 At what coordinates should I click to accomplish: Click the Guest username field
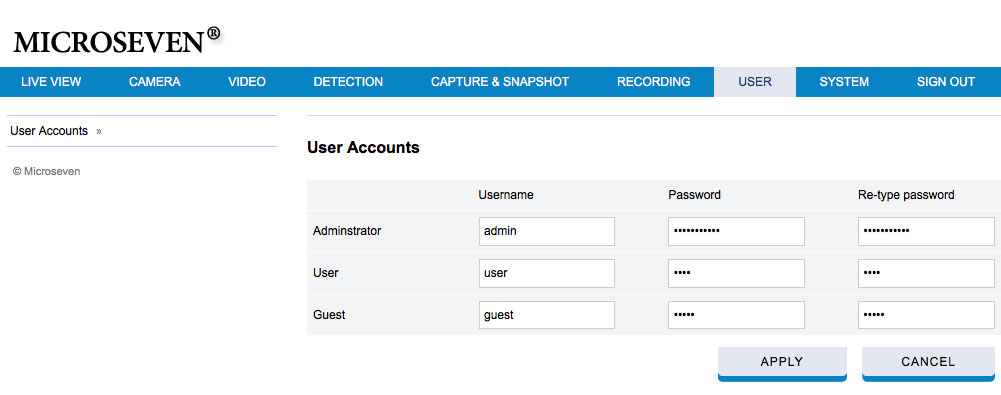[x=547, y=315]
